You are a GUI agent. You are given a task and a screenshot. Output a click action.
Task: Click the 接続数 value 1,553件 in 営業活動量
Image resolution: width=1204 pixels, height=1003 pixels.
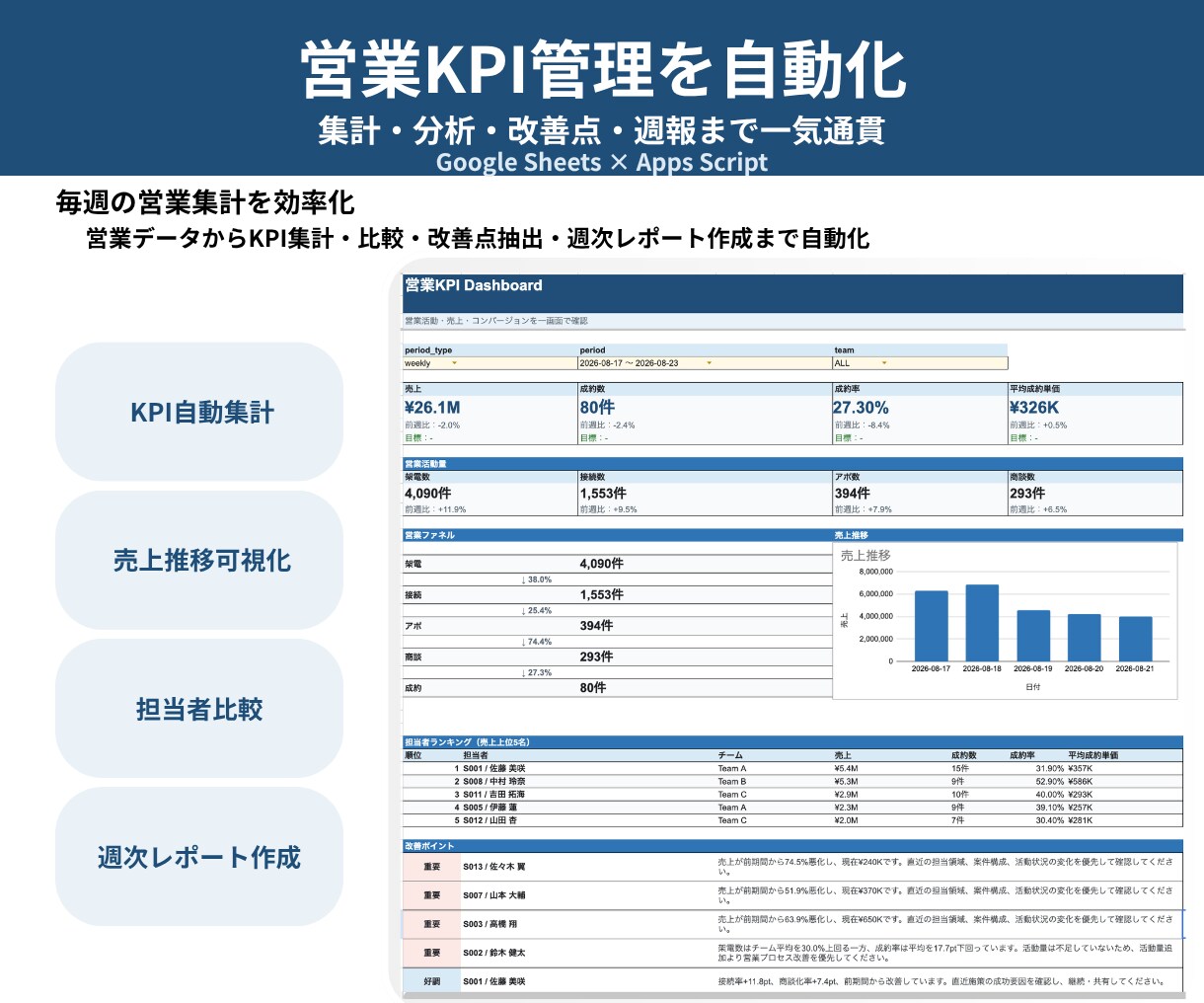tap(603, 493)
